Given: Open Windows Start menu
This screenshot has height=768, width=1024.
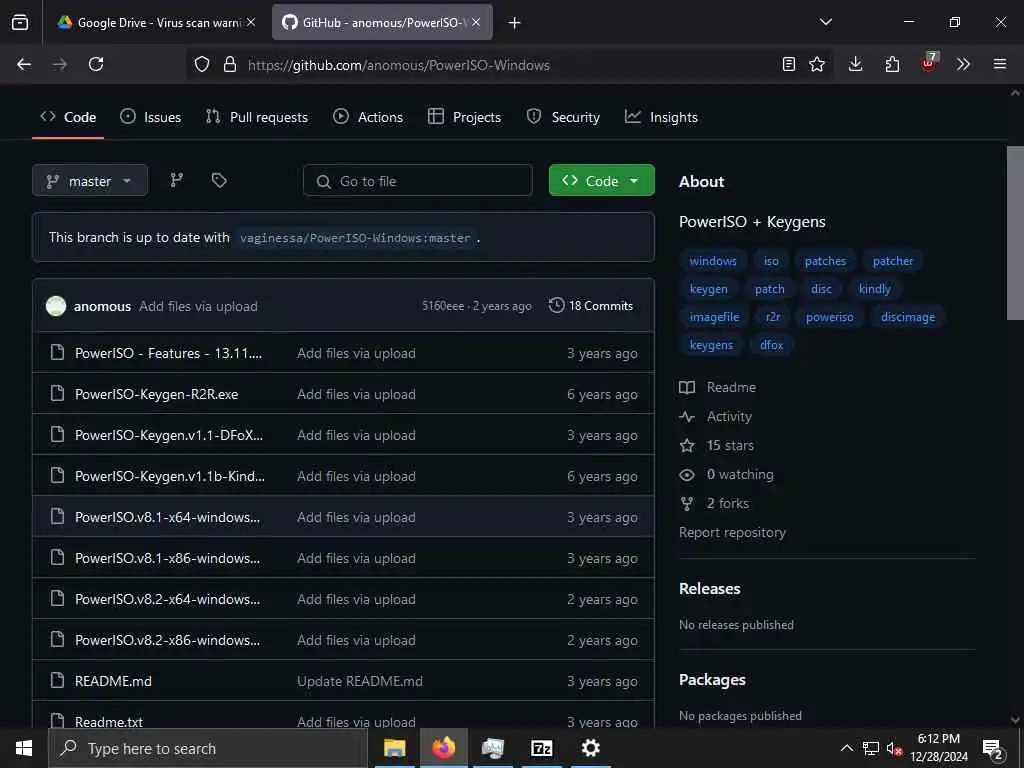Looking at the screenshot, I should click(x=24, y=748).
